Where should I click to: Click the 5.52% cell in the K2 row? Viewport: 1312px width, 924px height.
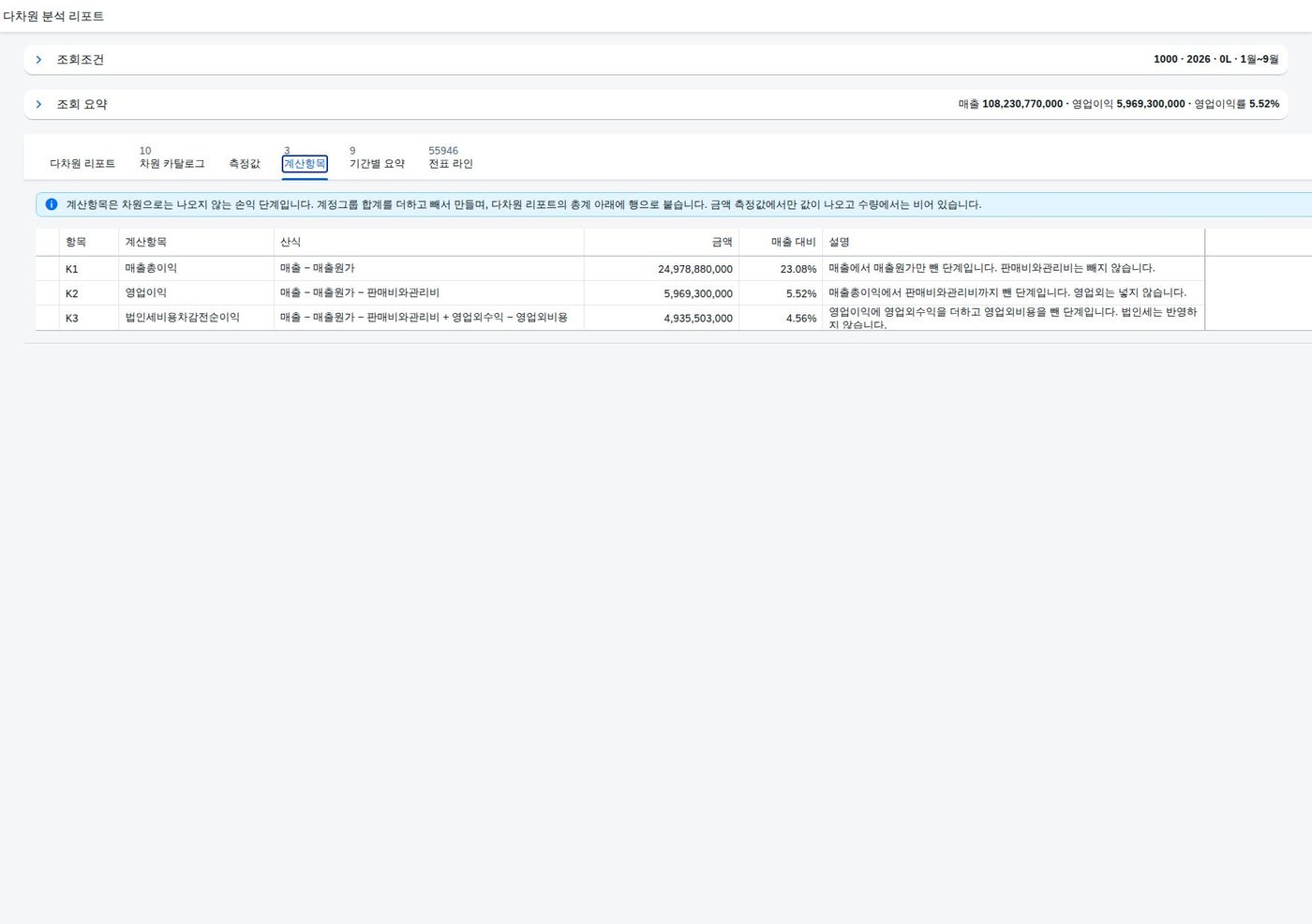click(x=801, y=293)
